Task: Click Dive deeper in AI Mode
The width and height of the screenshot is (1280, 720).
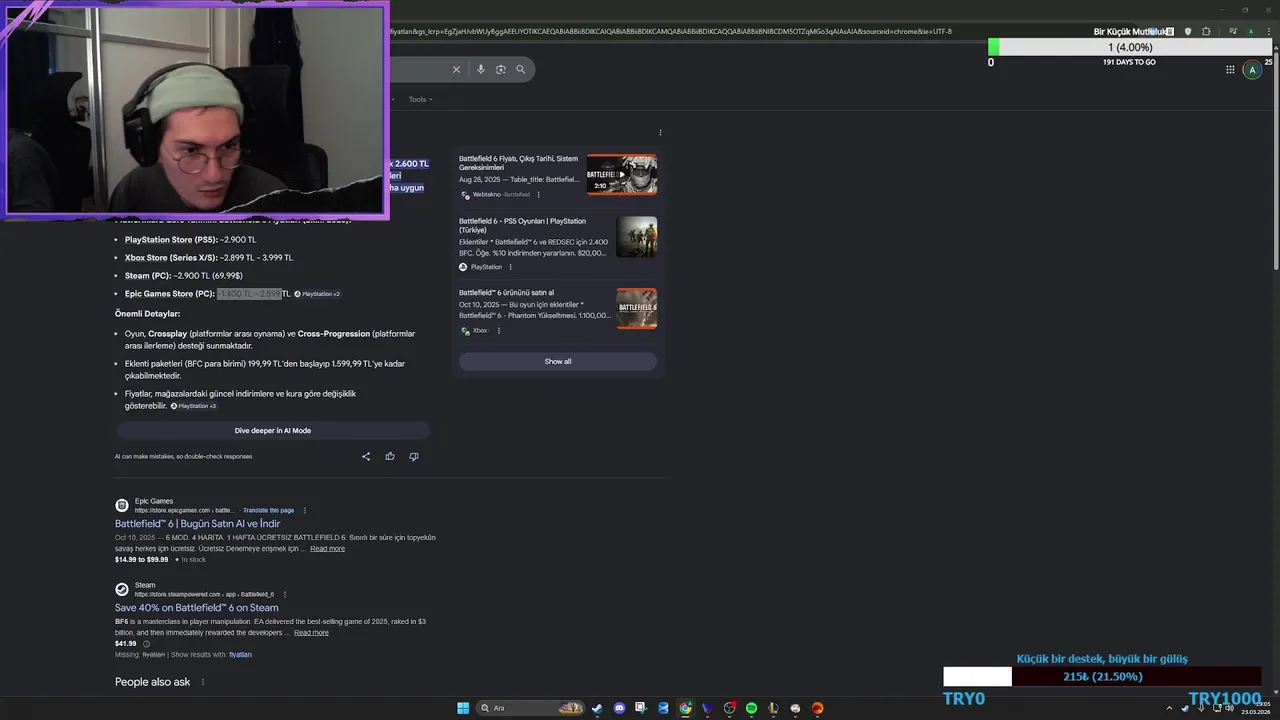Action: point(272,431)
